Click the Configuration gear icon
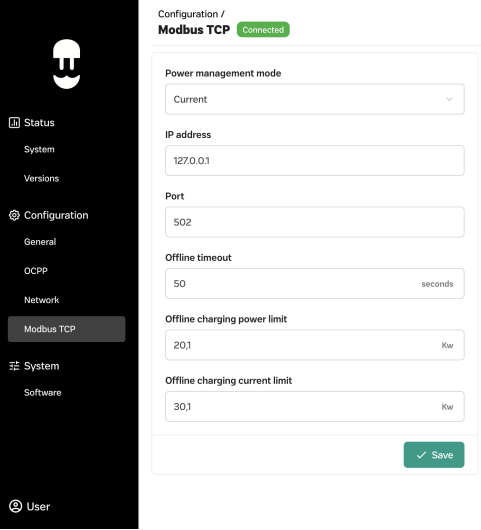The height and width of the screenshot is (530, 481). pyautogui.click(x=14, y=215)
